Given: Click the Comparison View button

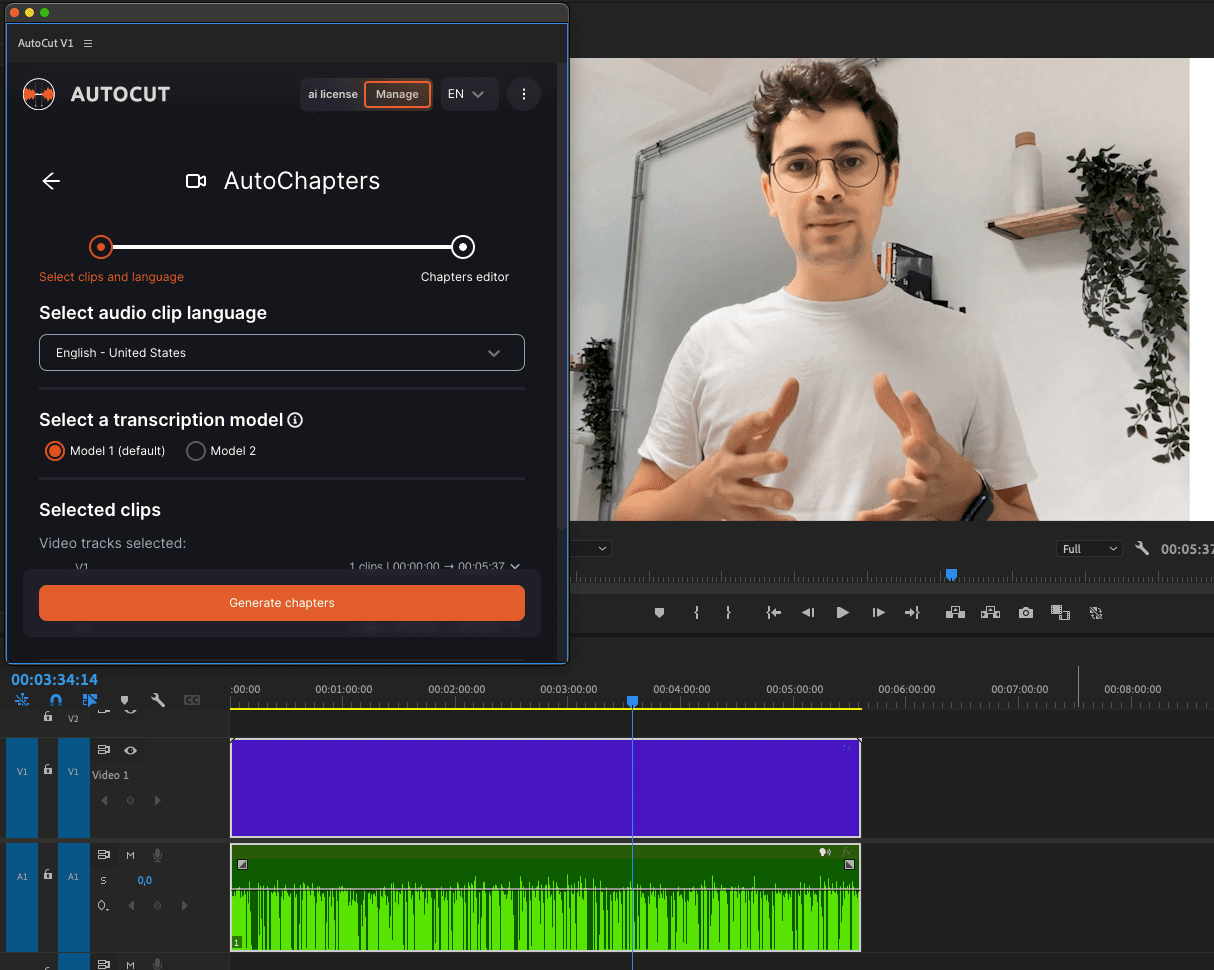Looking at the screenshot, I should pyautogui.click(x=1061, y=613).
